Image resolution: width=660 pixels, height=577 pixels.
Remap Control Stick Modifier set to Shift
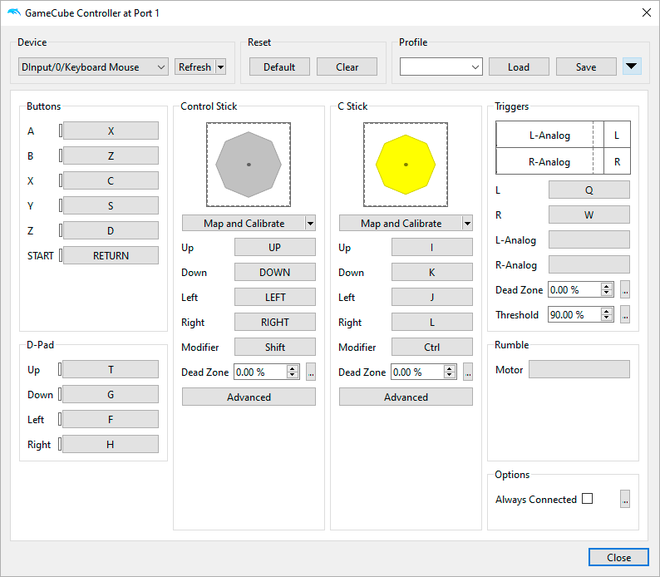[275, 347]
